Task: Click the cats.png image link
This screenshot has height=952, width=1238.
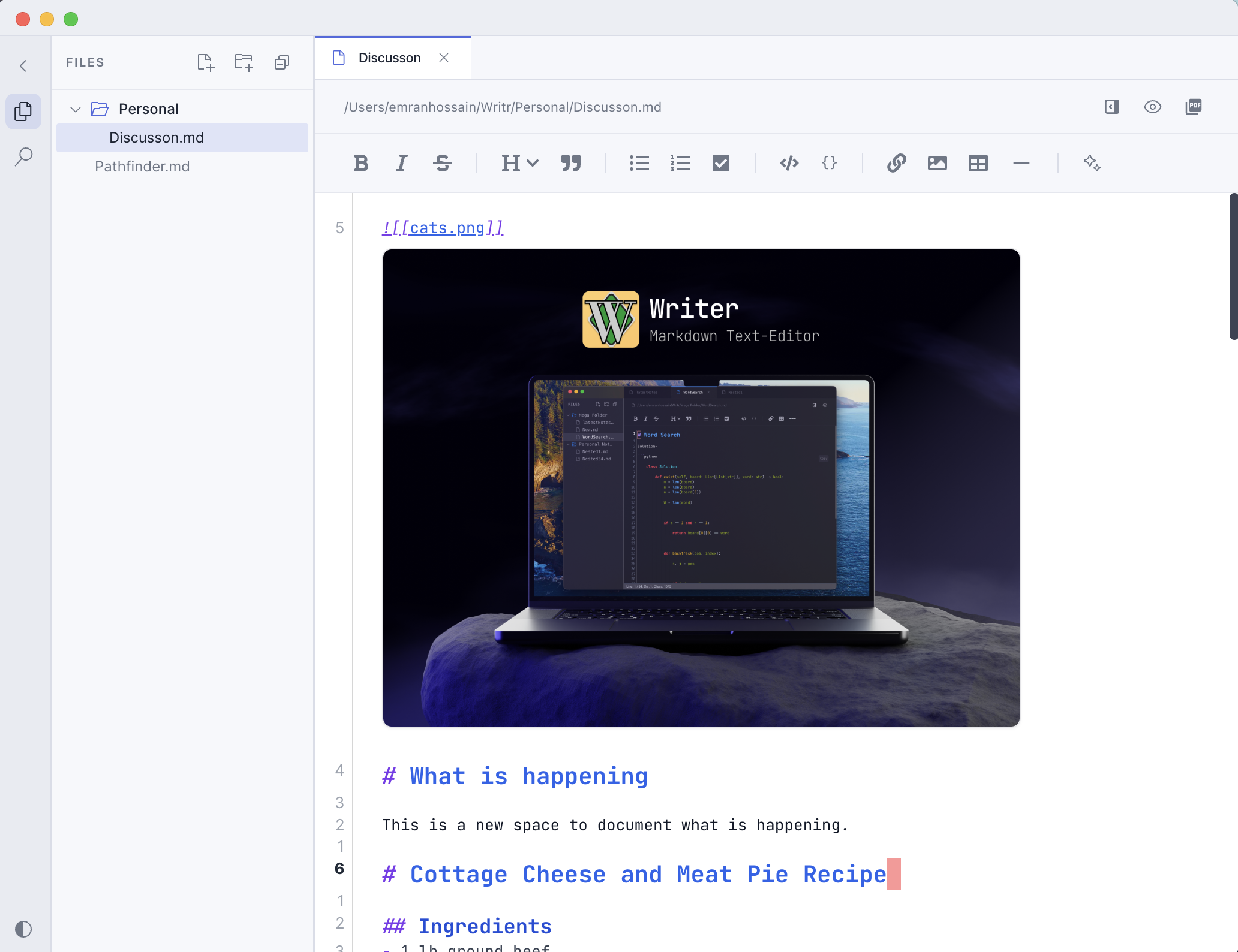Action: pyautogui.click(x=443, y=228)
